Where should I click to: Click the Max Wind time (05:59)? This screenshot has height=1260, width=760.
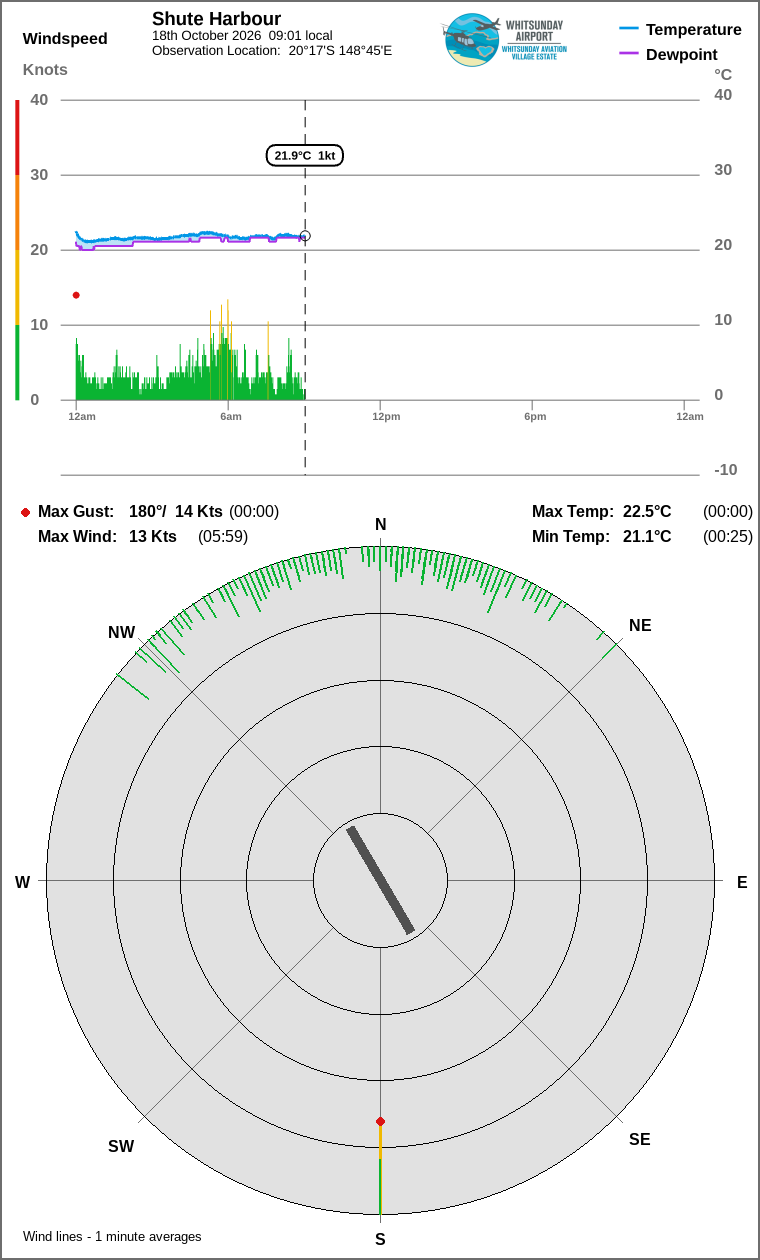click(223, 537)
